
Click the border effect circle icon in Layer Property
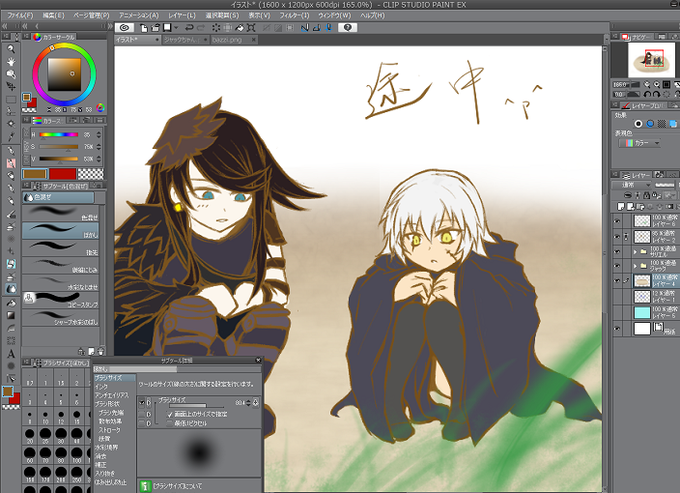coord(638,124)
